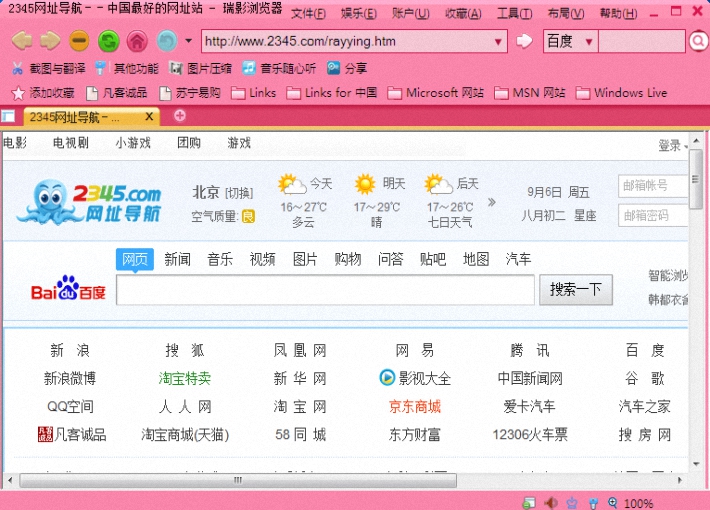Click the 2345.com octopus logo
Viewport: 710px width, 510px height.
click(x=89, y=202)
